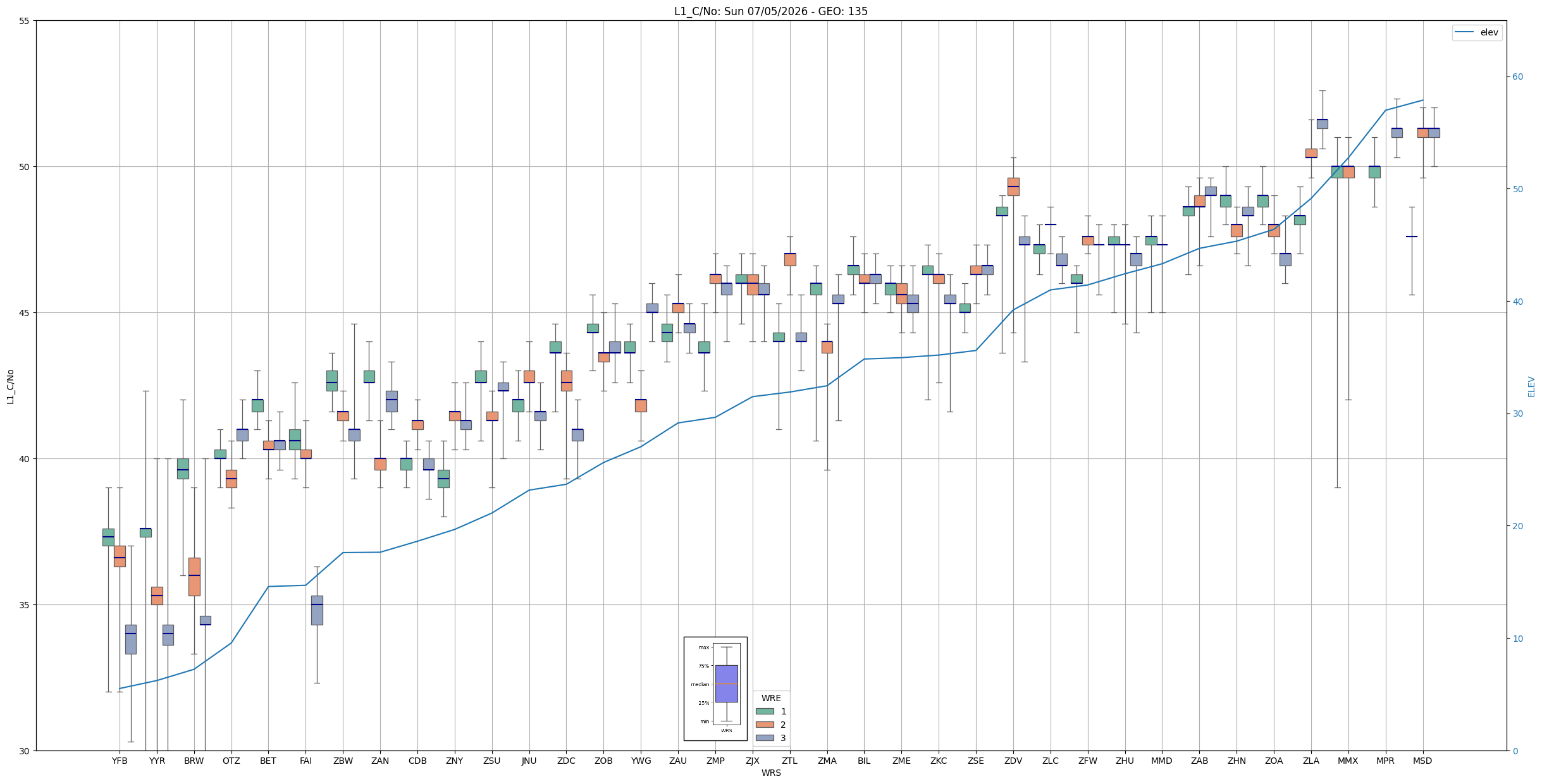Screen dimensions: 1542x784
Task: Click the chart title L1_C/No
Action: [770, 11]
